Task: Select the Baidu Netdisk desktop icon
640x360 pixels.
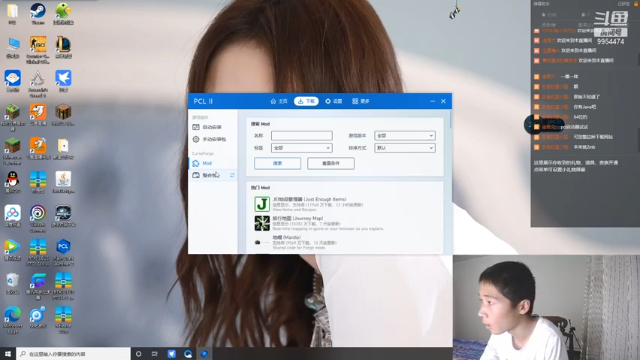Action: tap(13, 216)
